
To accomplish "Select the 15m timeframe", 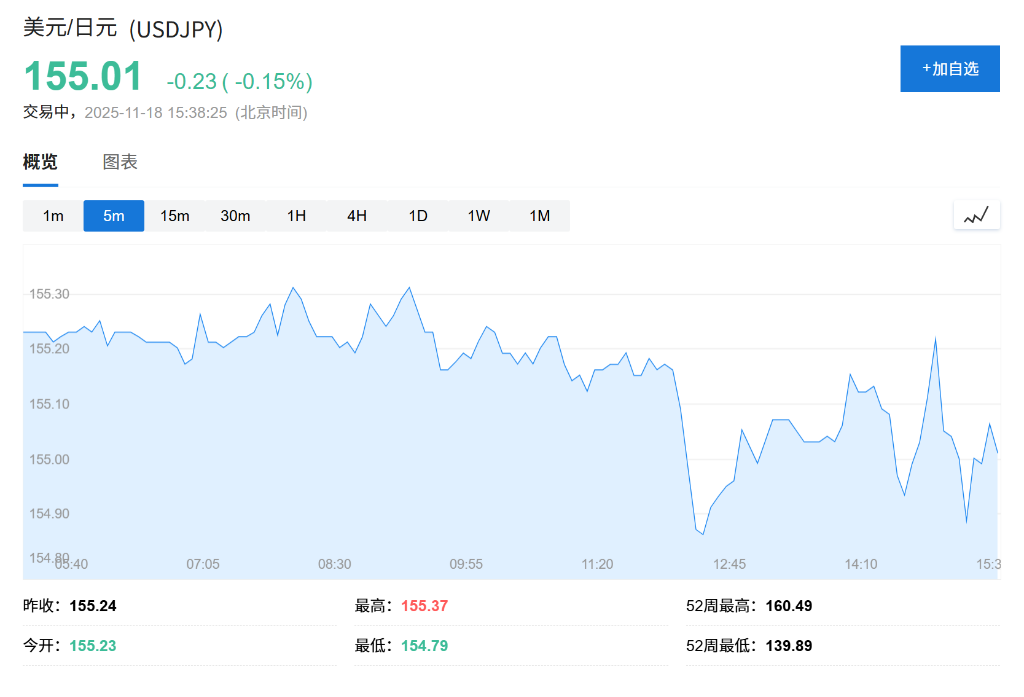I will pos(174,215).
